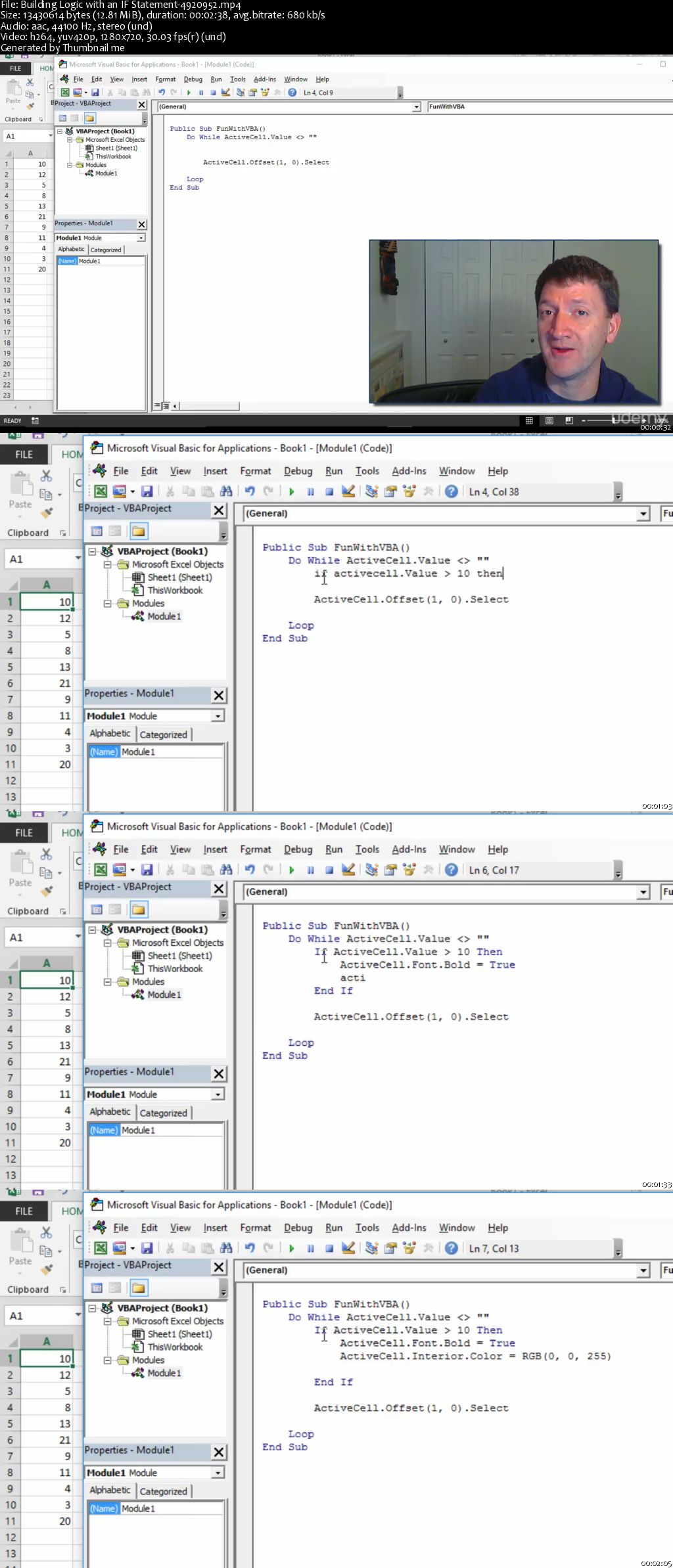
Task: Click Insert UserForm icon in 00:01:33 frame
Action: (119, 870)
